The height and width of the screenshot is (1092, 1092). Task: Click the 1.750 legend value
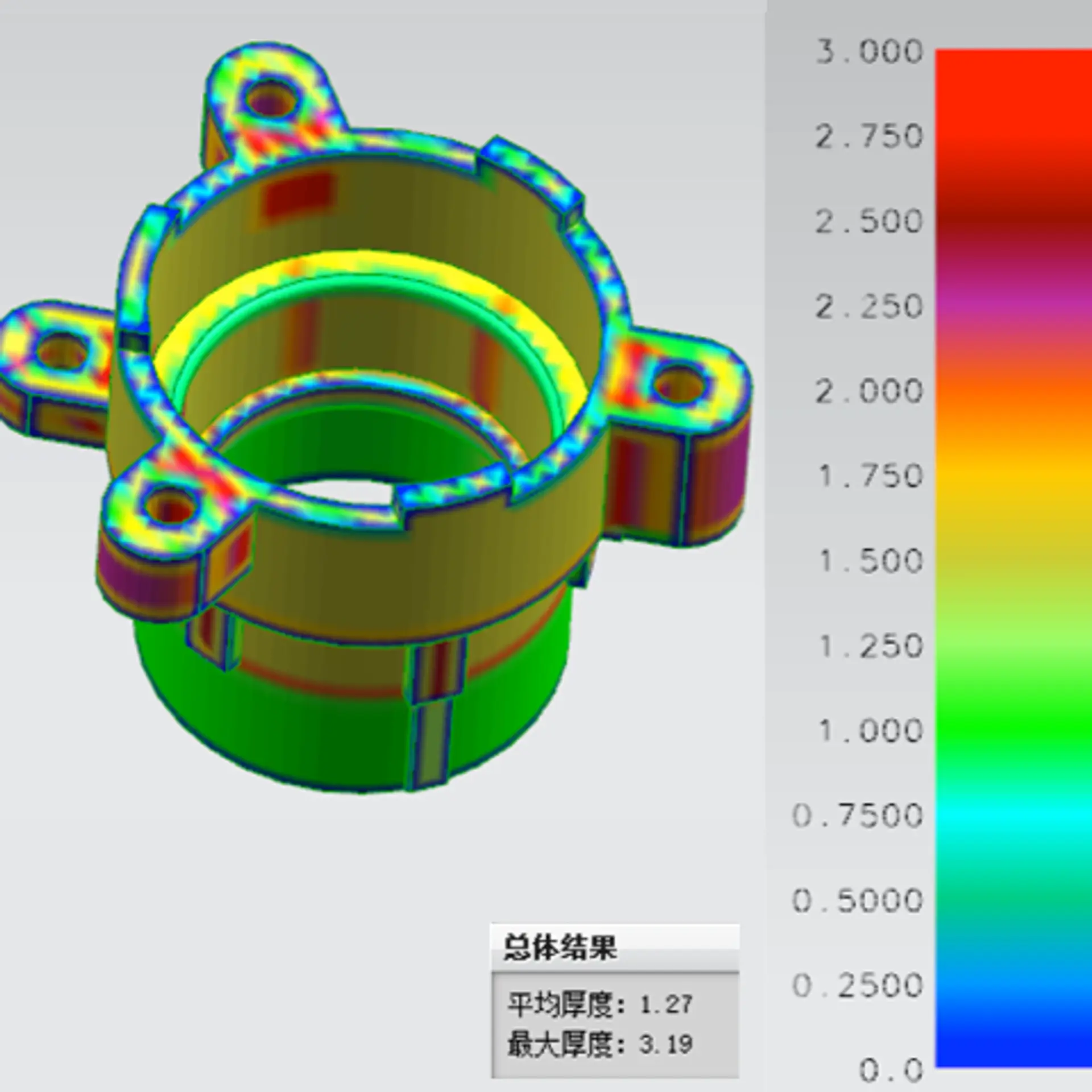(871, 477)
